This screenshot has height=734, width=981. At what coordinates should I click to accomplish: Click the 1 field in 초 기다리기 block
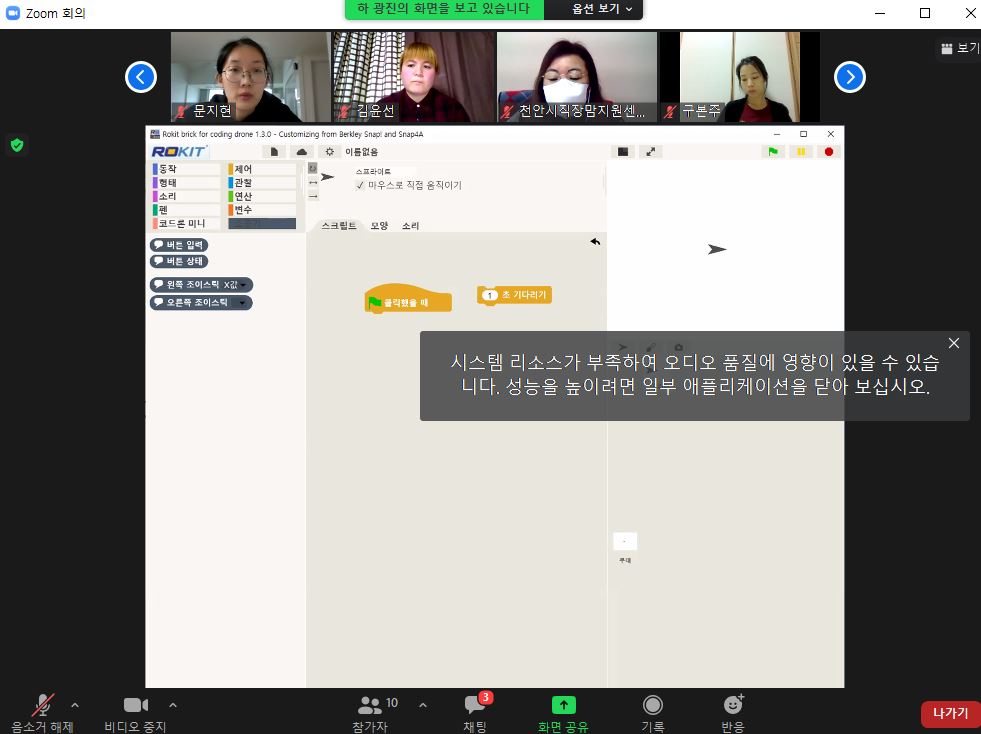[490, 296]
